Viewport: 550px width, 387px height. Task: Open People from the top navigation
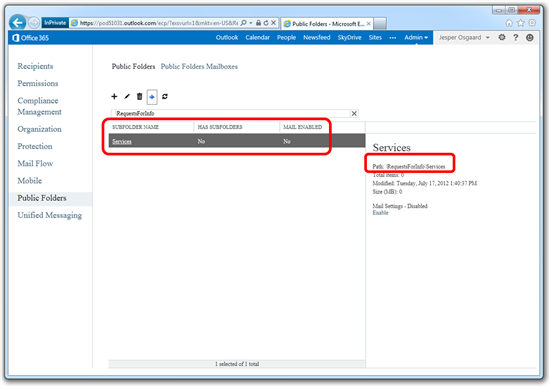point(286,38)
